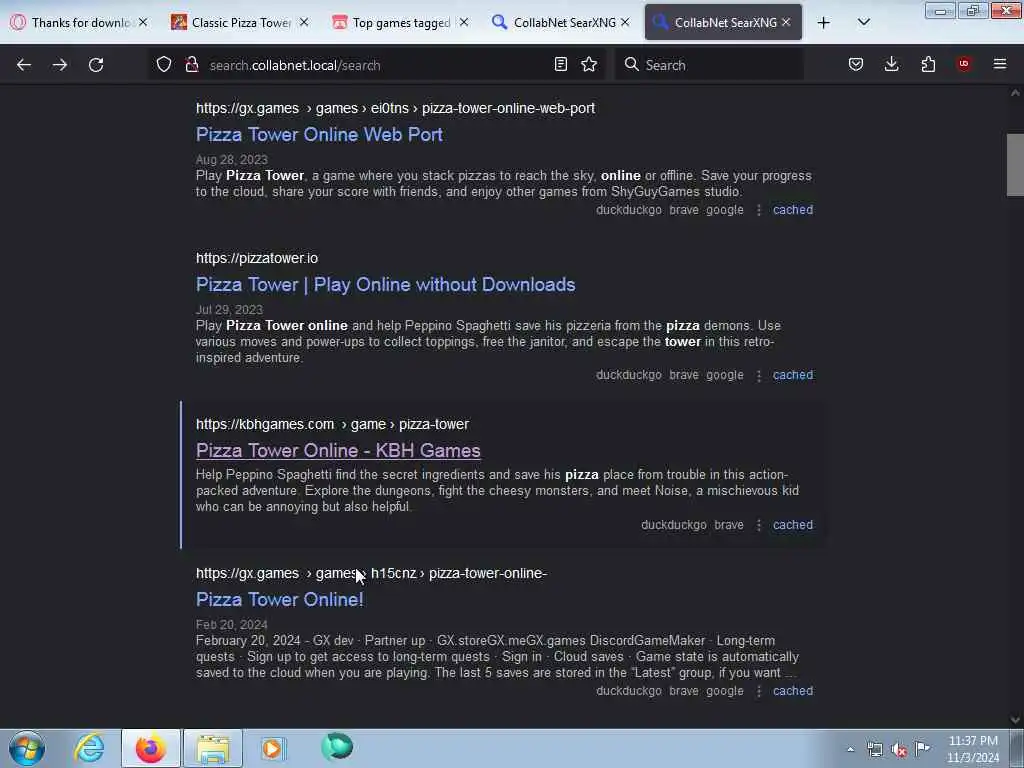Open the Windows Start menu orb
This screenshot has width=1024, height=768.
tap(27, 748)
